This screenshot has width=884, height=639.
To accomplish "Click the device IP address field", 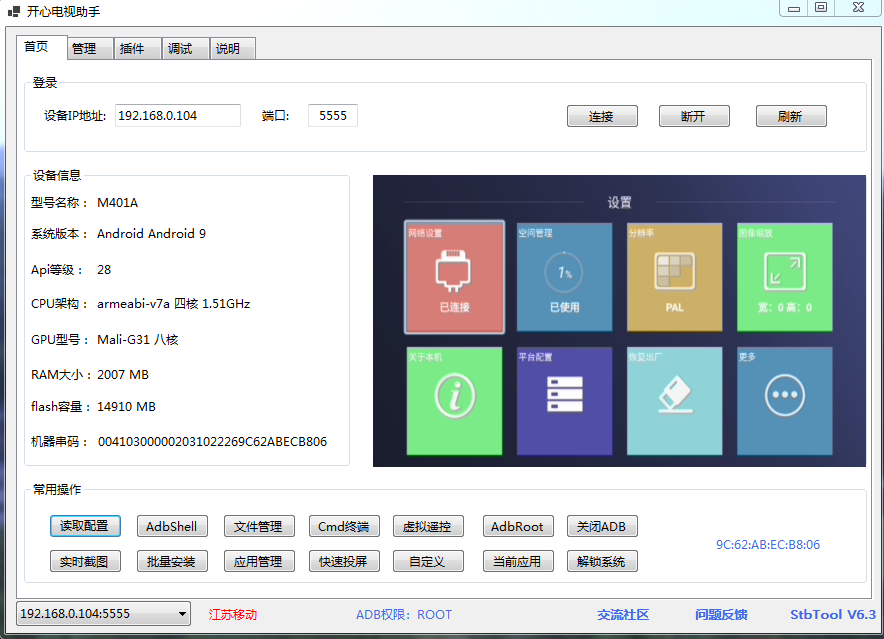I will [x=178, y=116].
